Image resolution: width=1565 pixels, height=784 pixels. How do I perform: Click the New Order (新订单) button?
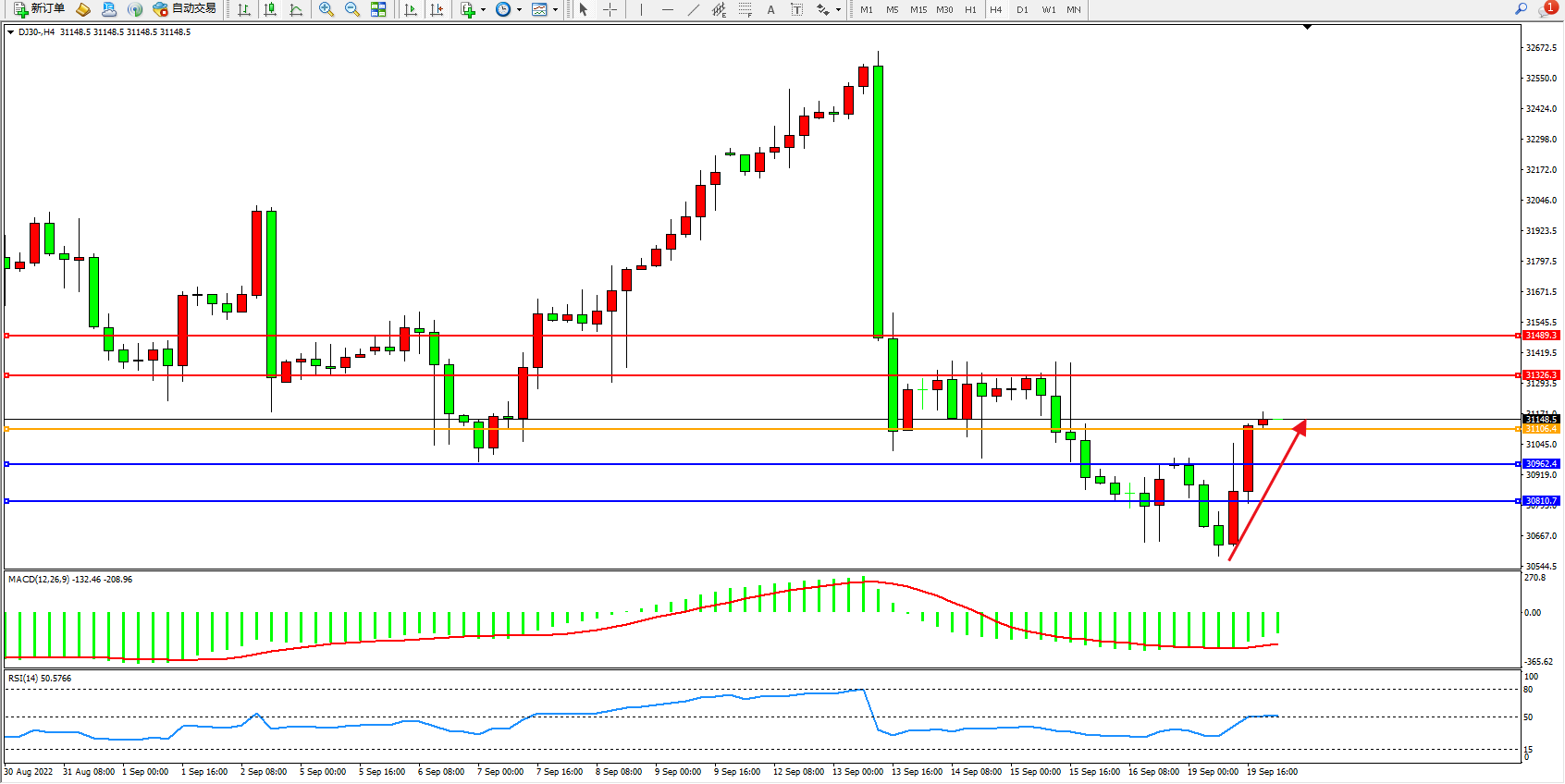(x=39, y=9)
